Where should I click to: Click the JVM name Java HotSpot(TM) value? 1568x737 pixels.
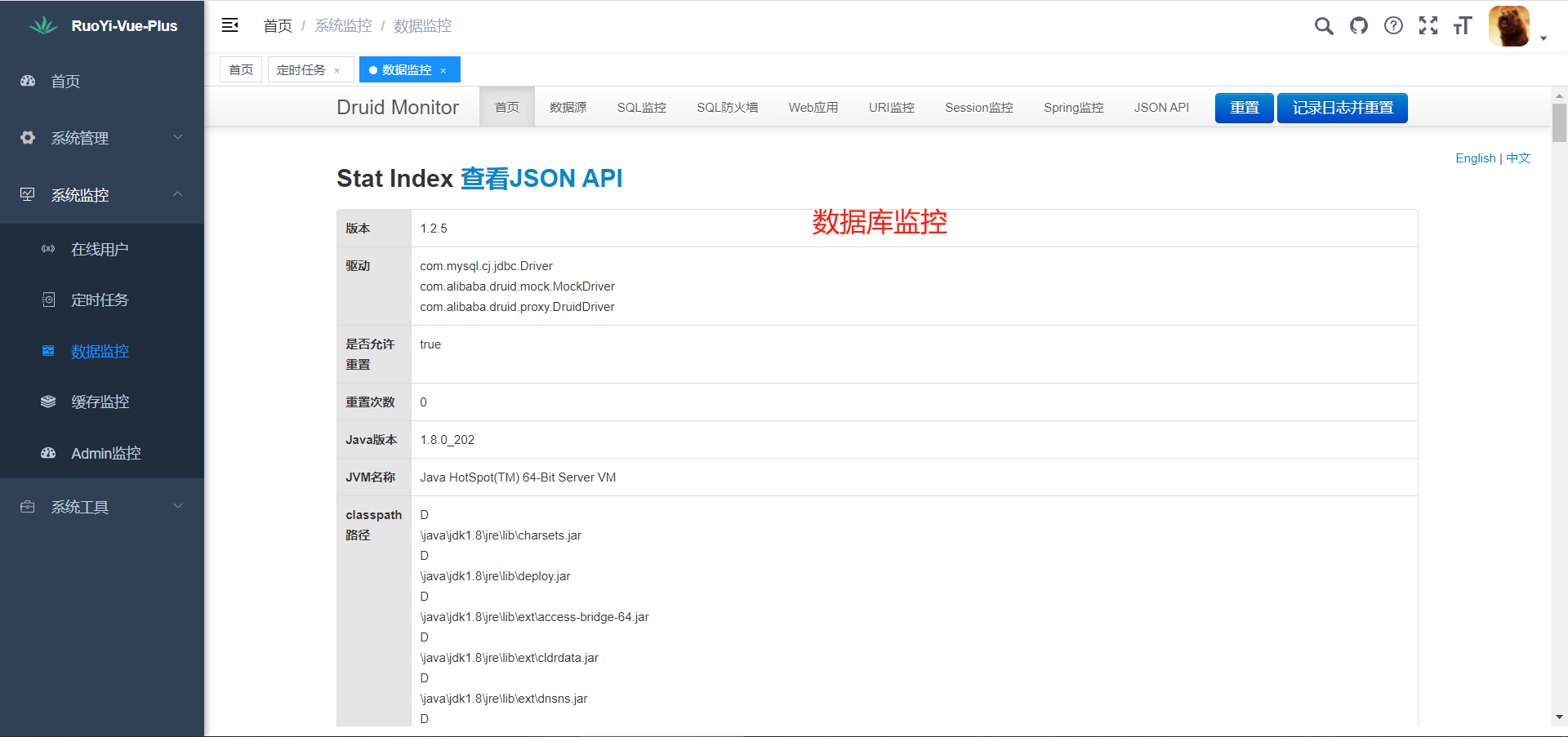pyautogui.click(x=518, y=477)
